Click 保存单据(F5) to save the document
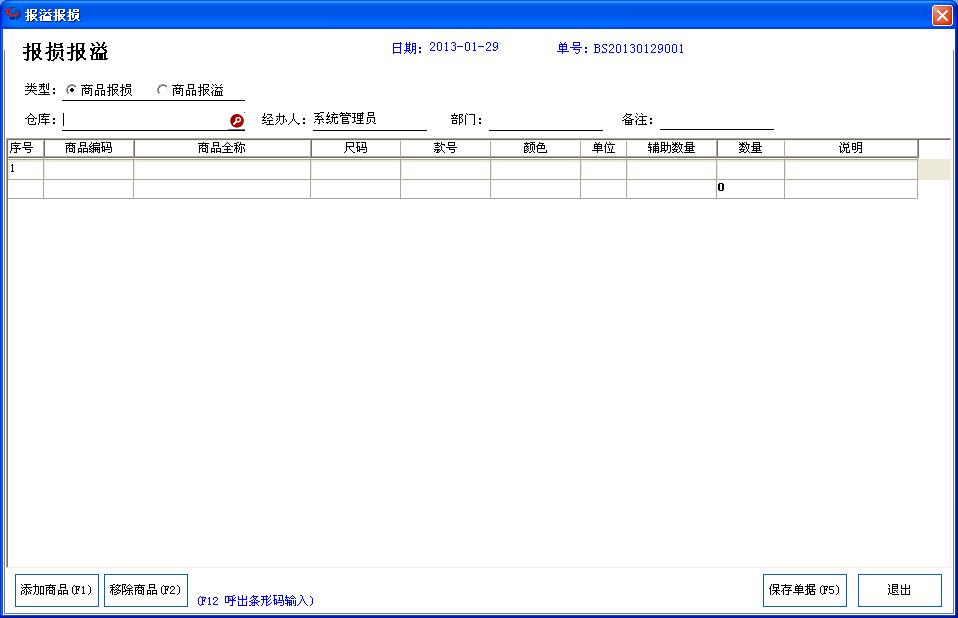Image resolution: width=958 pixels, height=618 pixels. (804, 590)
